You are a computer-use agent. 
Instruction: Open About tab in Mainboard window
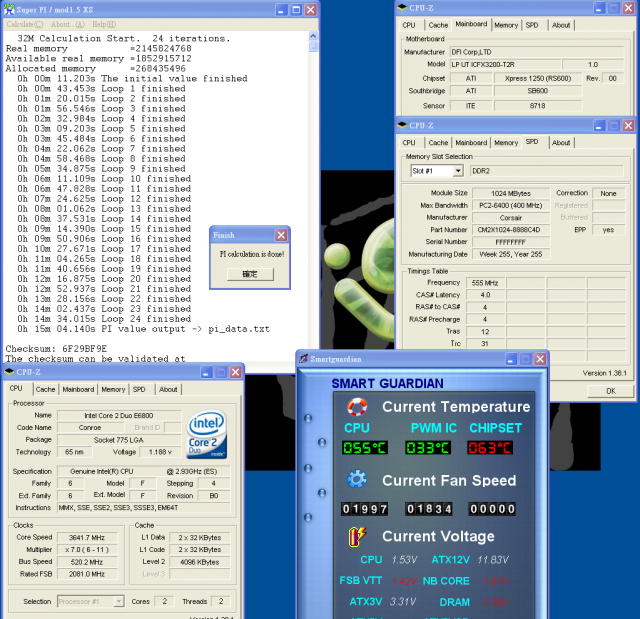click(561, 25)
